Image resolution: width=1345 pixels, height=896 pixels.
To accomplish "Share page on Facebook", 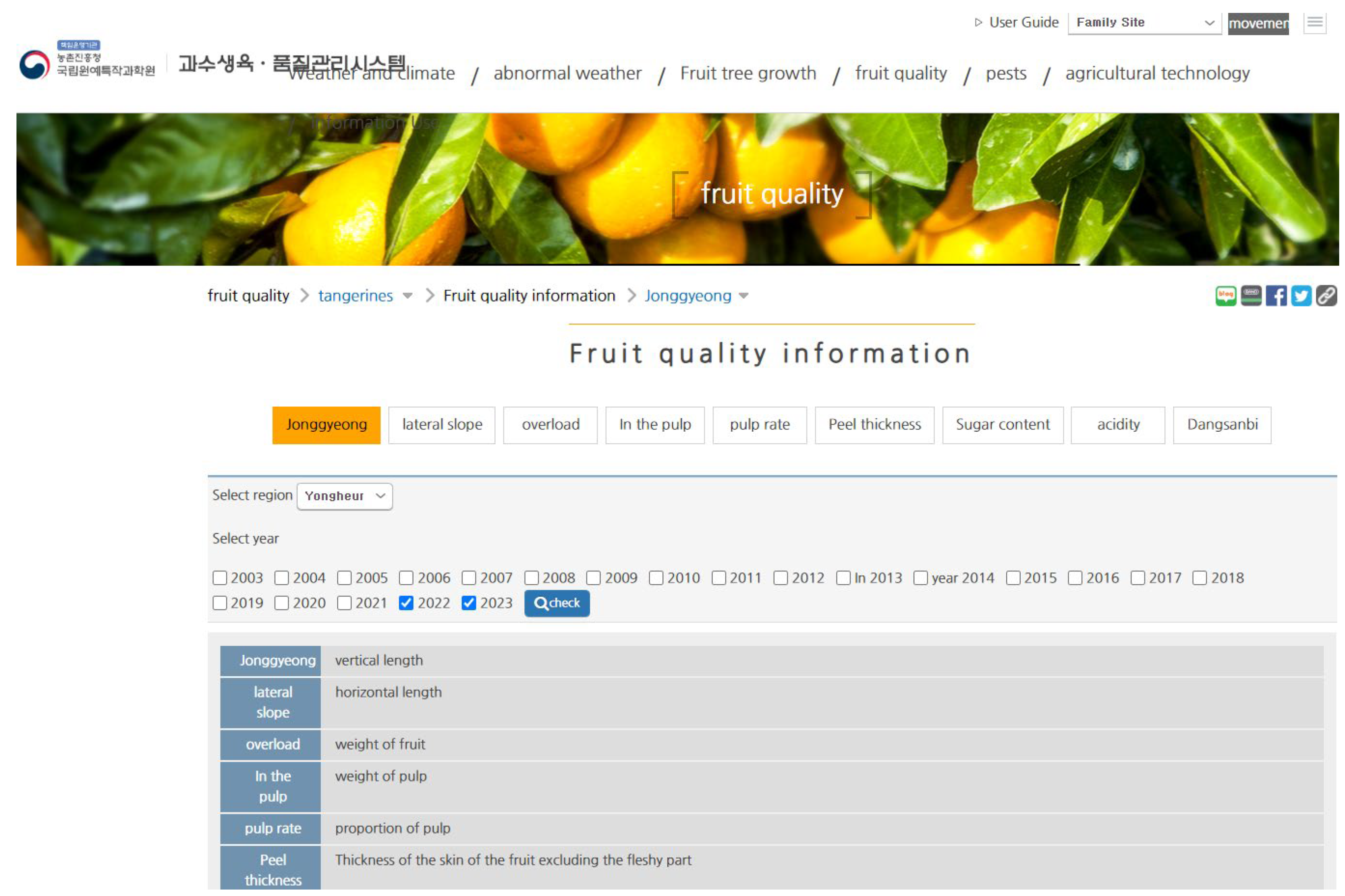I will [x=1275, y=296].
